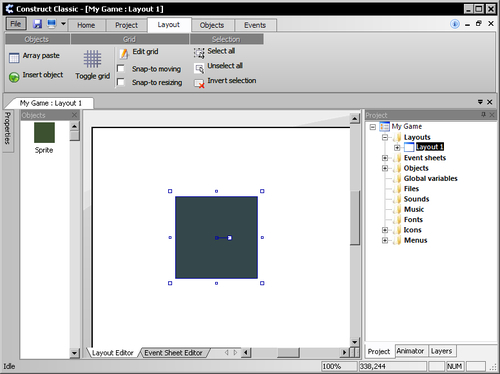This screenshot has width=500, height=374.
Task: Pin the Project panel with pushpin icon
Action: 483,115
